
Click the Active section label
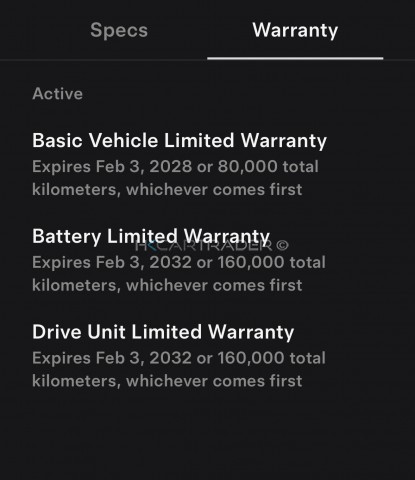pos(57,94)
